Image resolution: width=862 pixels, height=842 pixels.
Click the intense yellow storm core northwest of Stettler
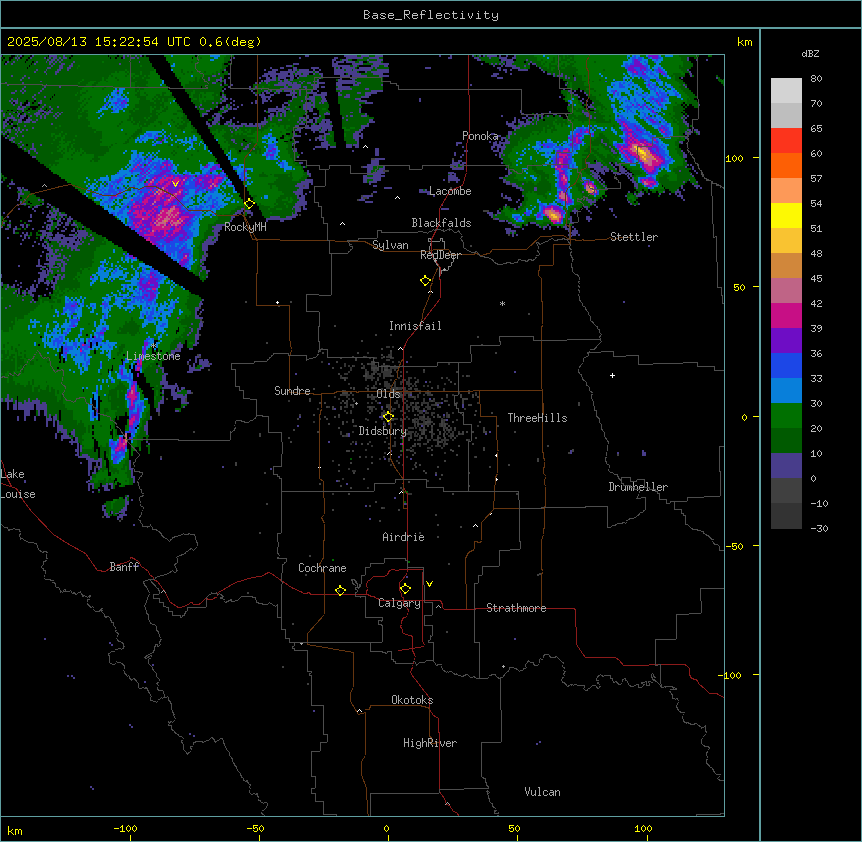645,153
